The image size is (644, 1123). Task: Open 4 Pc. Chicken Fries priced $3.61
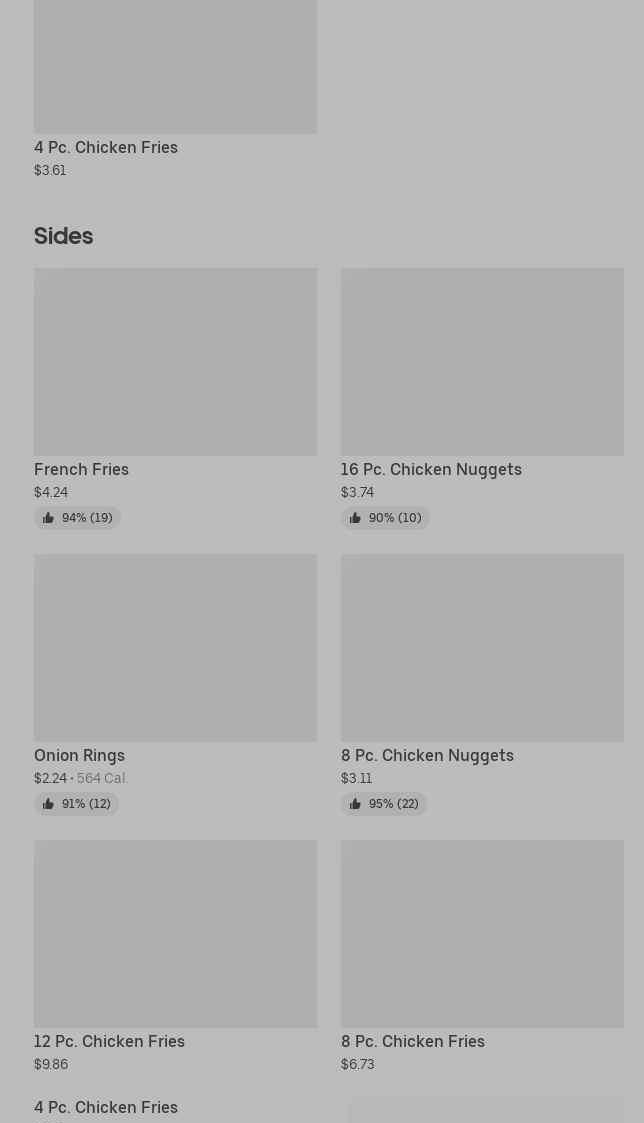(106, 147)
